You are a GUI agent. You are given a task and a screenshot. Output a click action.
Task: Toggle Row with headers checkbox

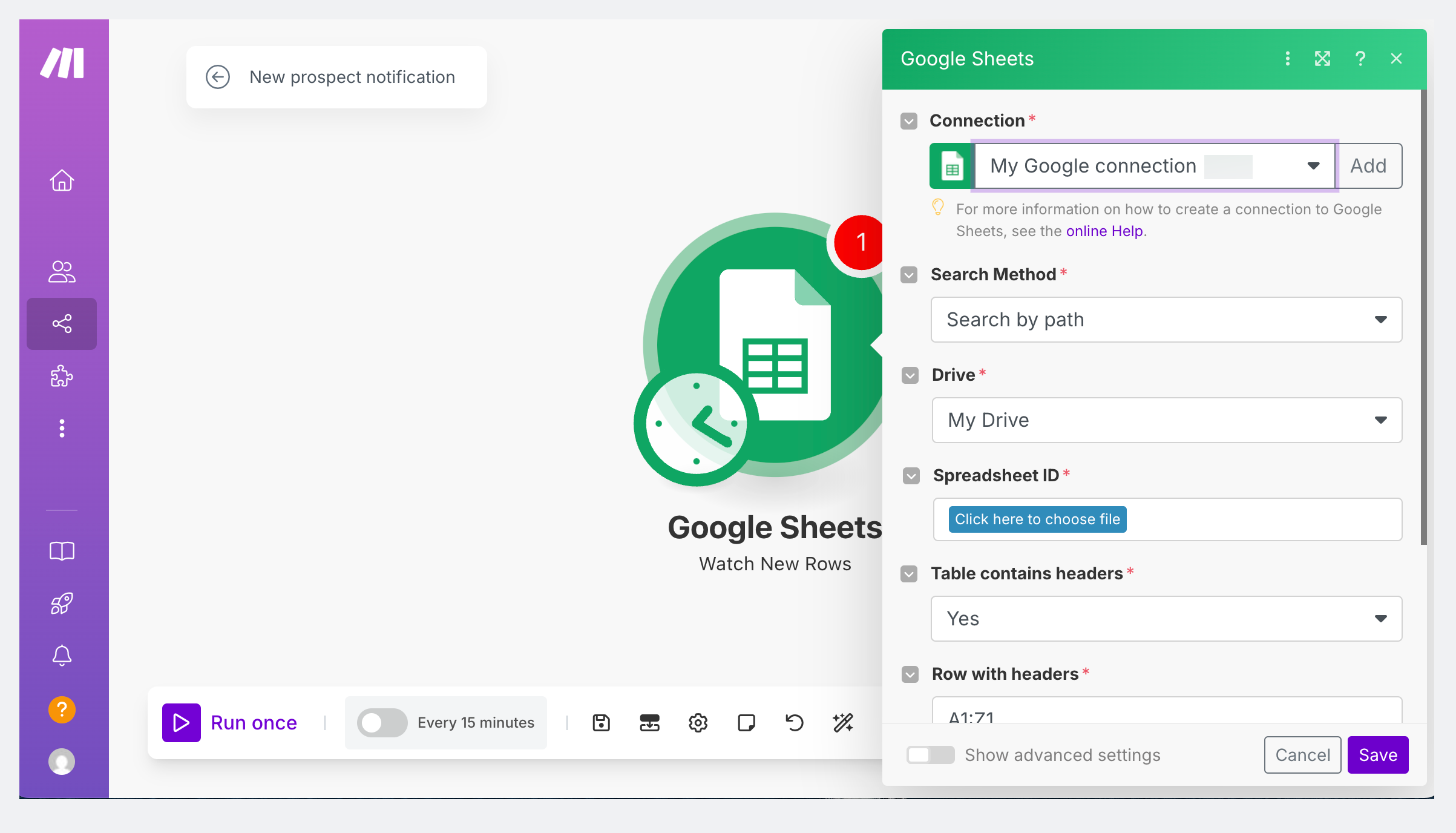[910, 674]
